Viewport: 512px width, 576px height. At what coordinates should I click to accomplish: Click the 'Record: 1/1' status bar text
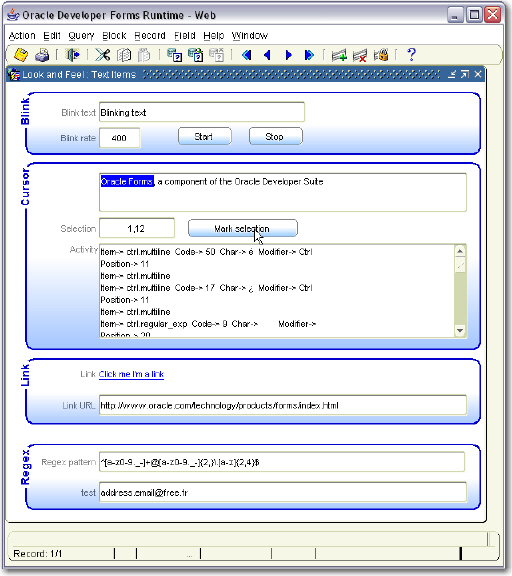[x=37, y=553]
